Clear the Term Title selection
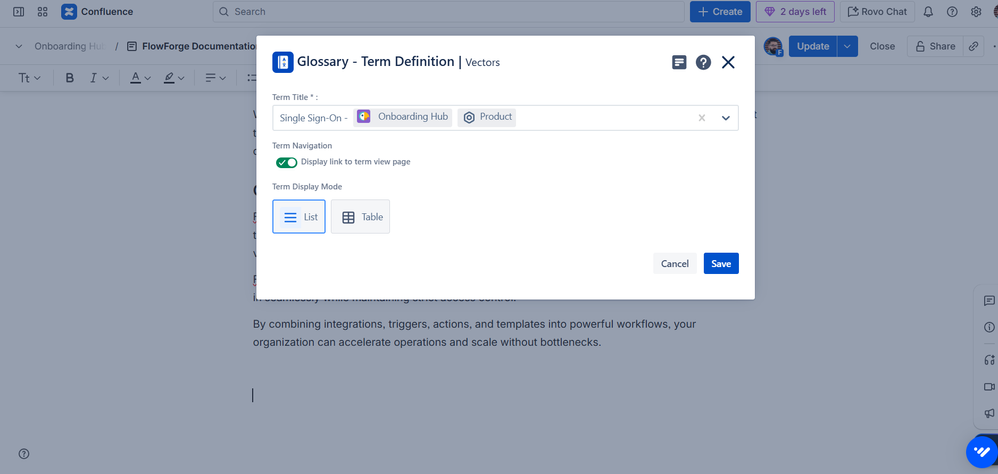The image size is (998, 474). 702,118
